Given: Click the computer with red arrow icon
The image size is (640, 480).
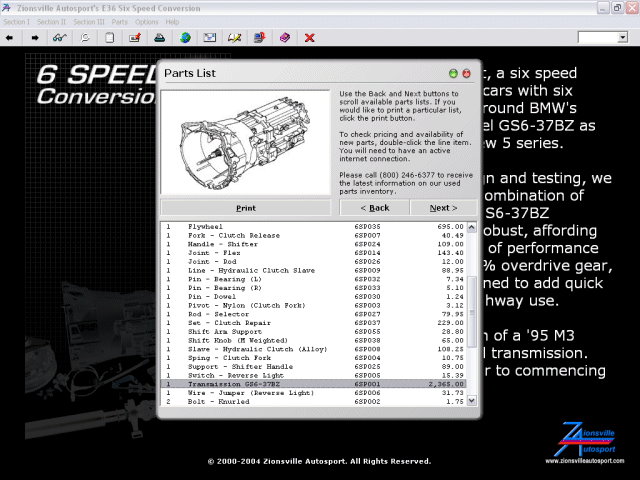Looking at the screenshot, I should point(260,38).
